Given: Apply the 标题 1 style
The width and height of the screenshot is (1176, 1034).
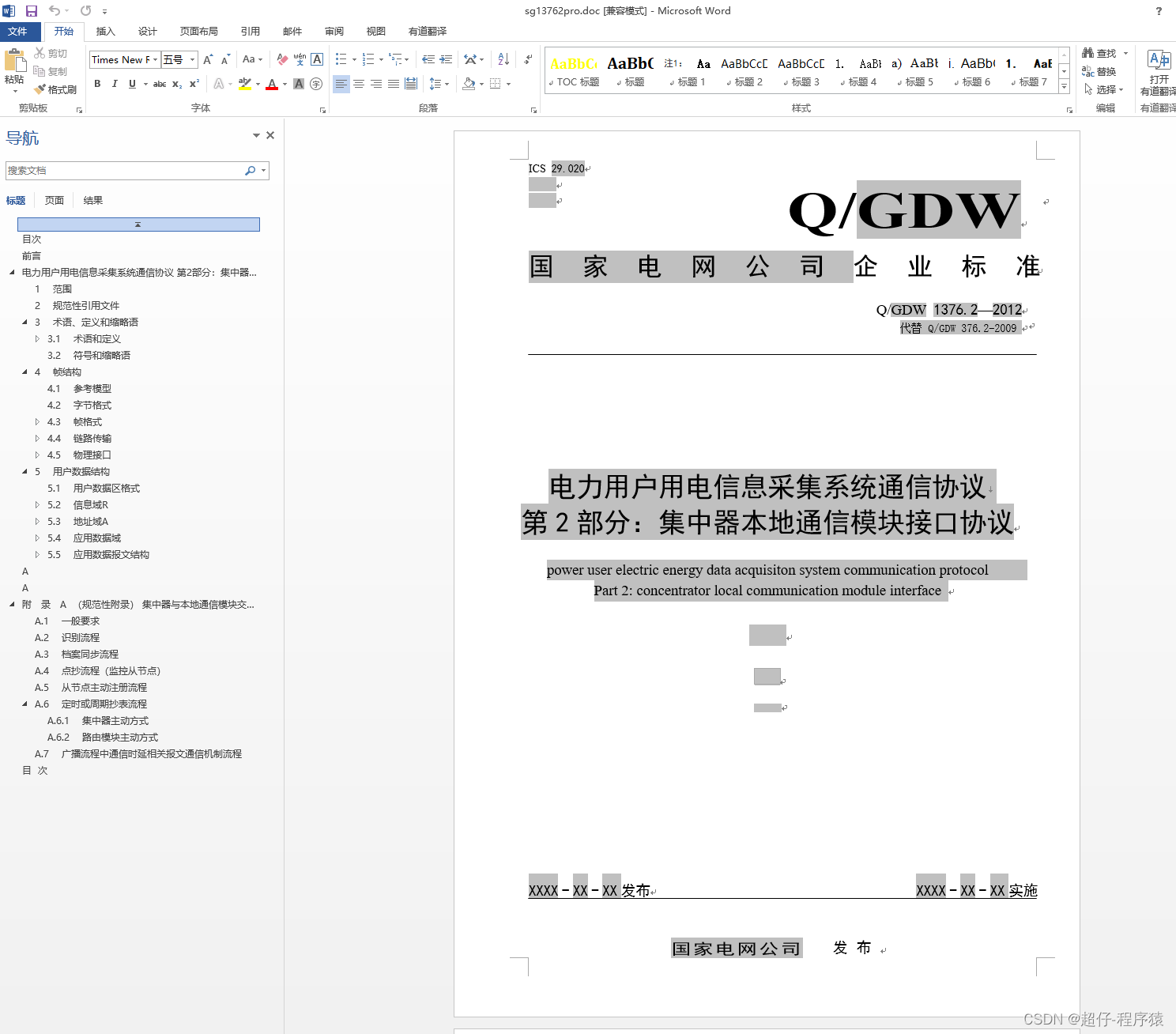Looking at the screenshot, I should coord(686,71).
